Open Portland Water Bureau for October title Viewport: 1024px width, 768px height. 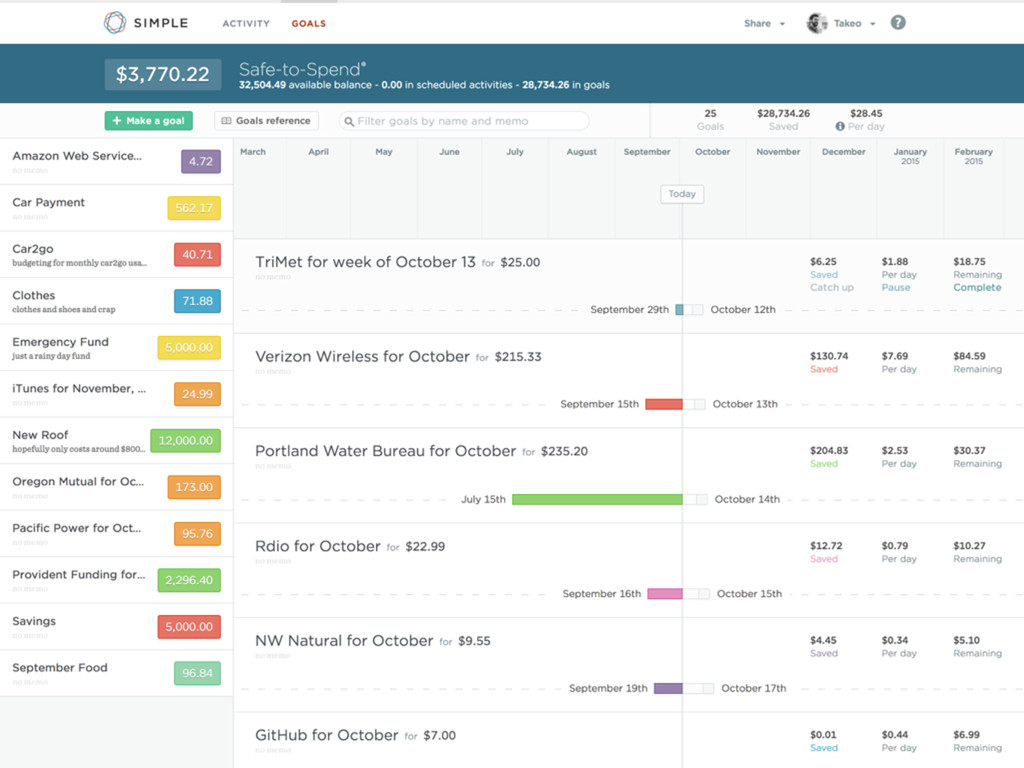point(385,451)
